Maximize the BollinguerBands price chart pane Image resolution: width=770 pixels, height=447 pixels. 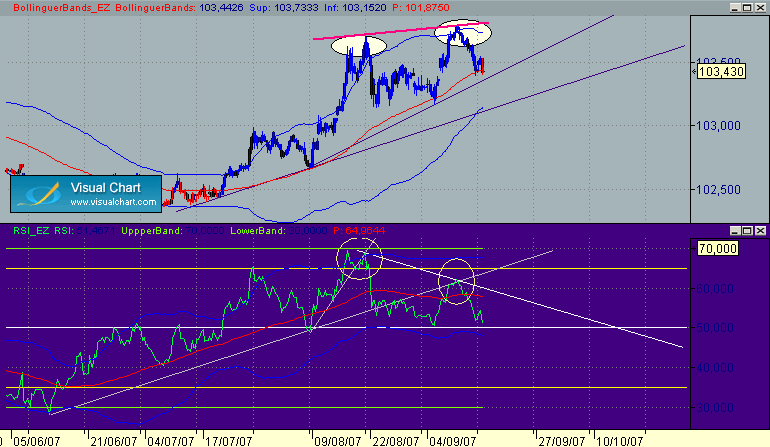click(747, 7)
